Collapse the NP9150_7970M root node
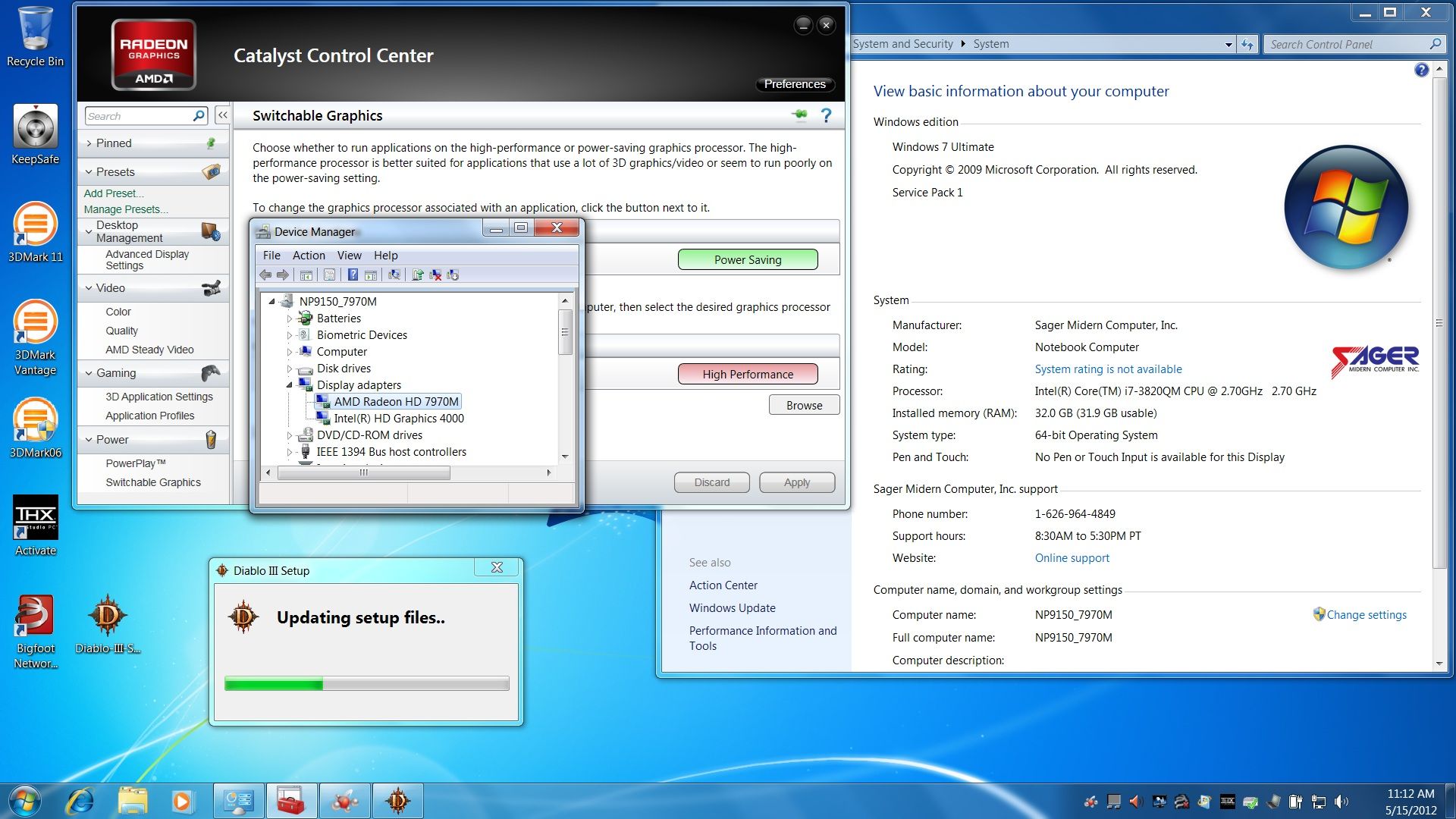 click(x=271, y=301)
